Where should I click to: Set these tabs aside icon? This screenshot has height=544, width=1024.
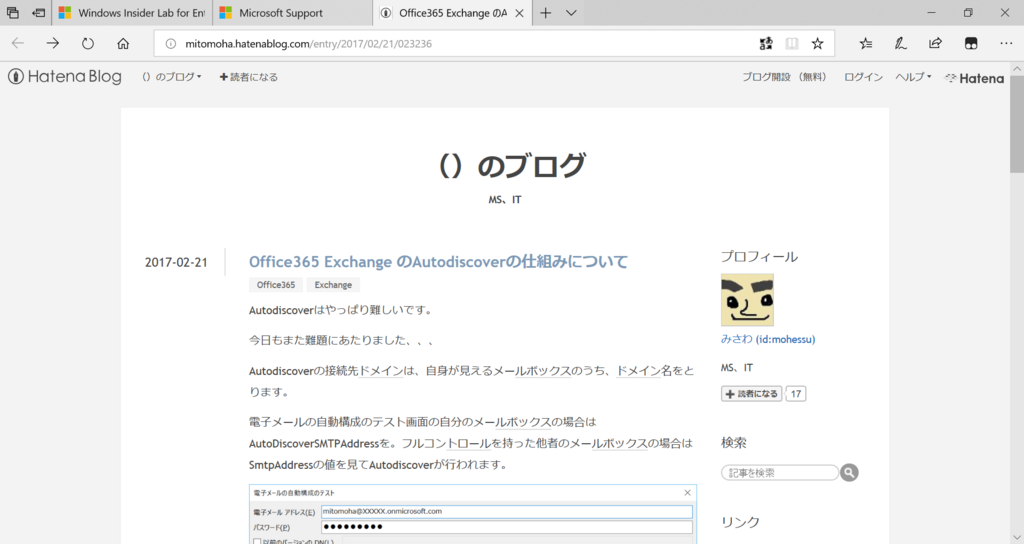[39, 12]
